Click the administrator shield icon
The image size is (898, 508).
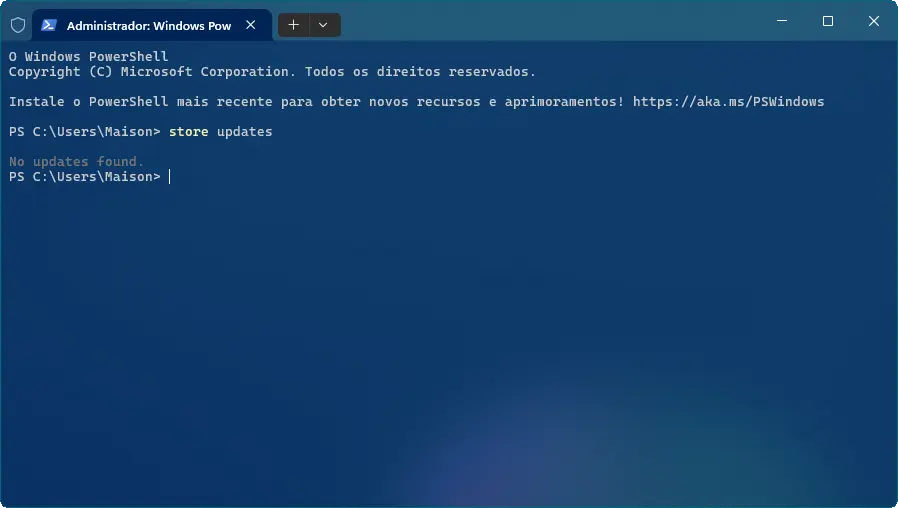pyautogui.click(x=17, y=25)
